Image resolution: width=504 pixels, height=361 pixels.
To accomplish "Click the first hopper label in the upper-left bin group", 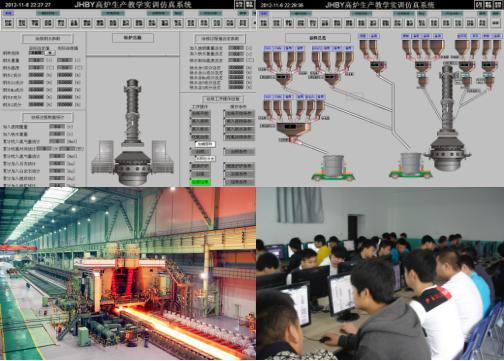I will coord(268,48).
